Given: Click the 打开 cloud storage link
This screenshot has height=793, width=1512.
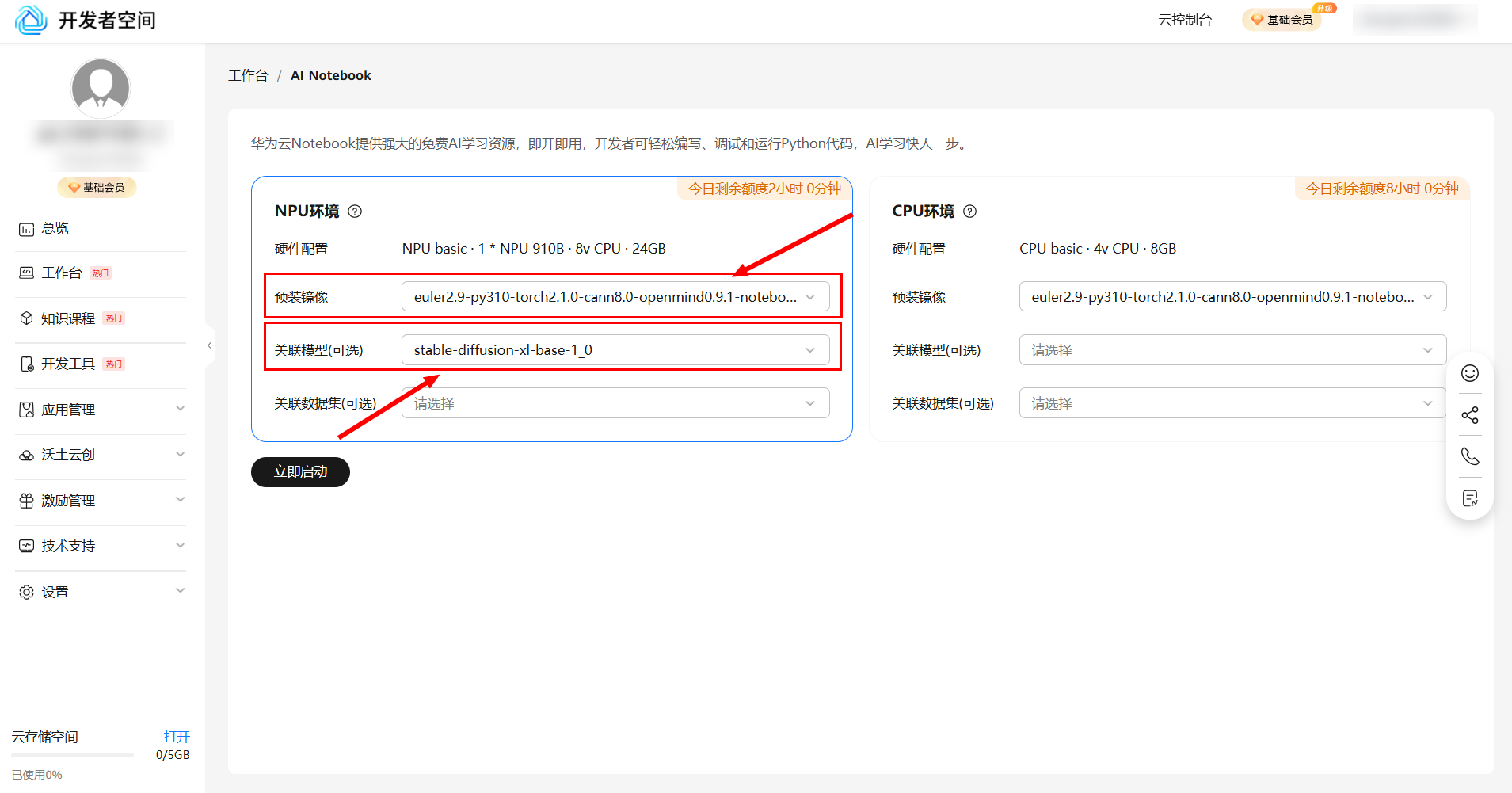Looking at the screenshot, I should point(177,737).
